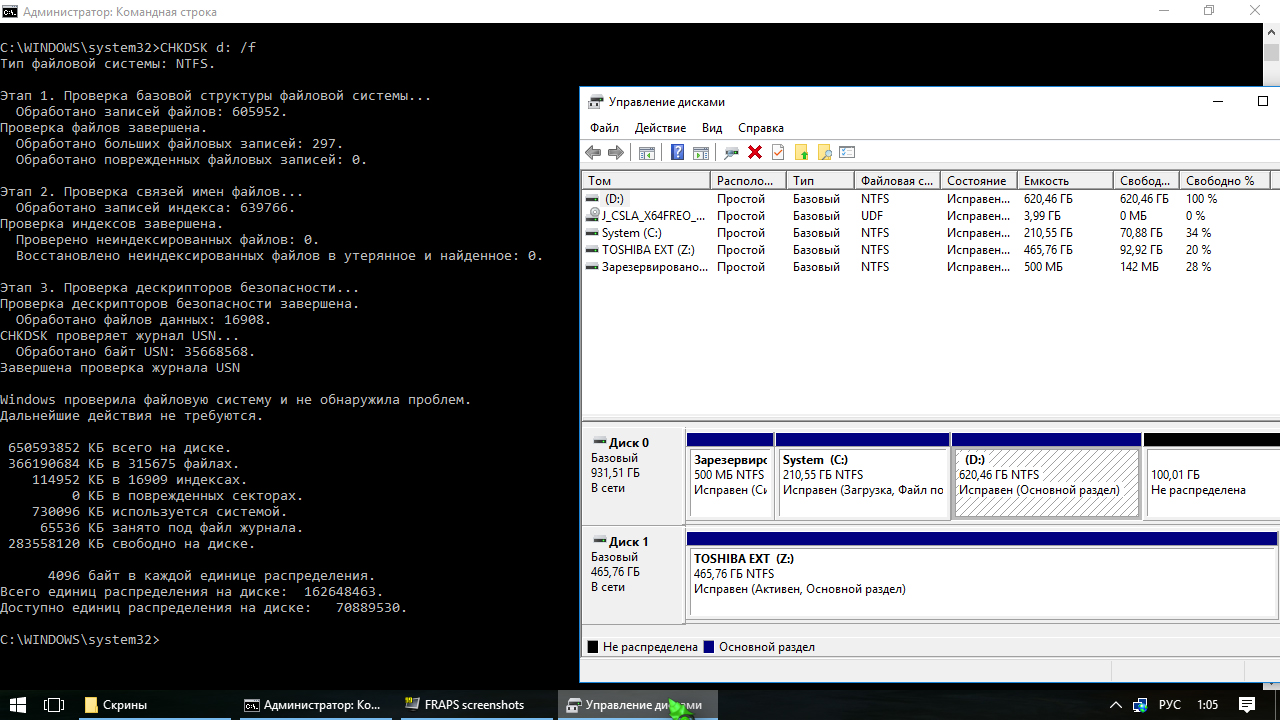Click the page with checkmark properties icon

[778, 152]
